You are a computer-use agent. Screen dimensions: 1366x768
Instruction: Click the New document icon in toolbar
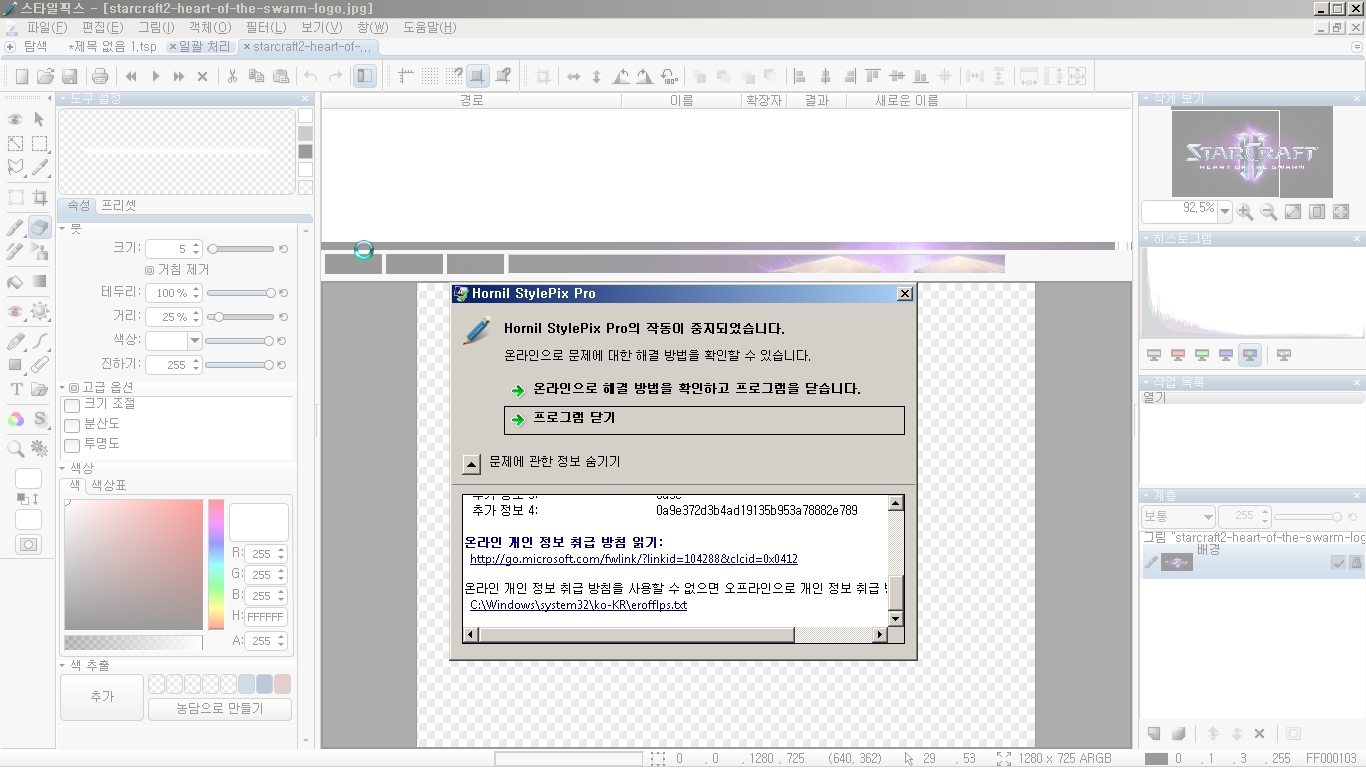[22, 76]
